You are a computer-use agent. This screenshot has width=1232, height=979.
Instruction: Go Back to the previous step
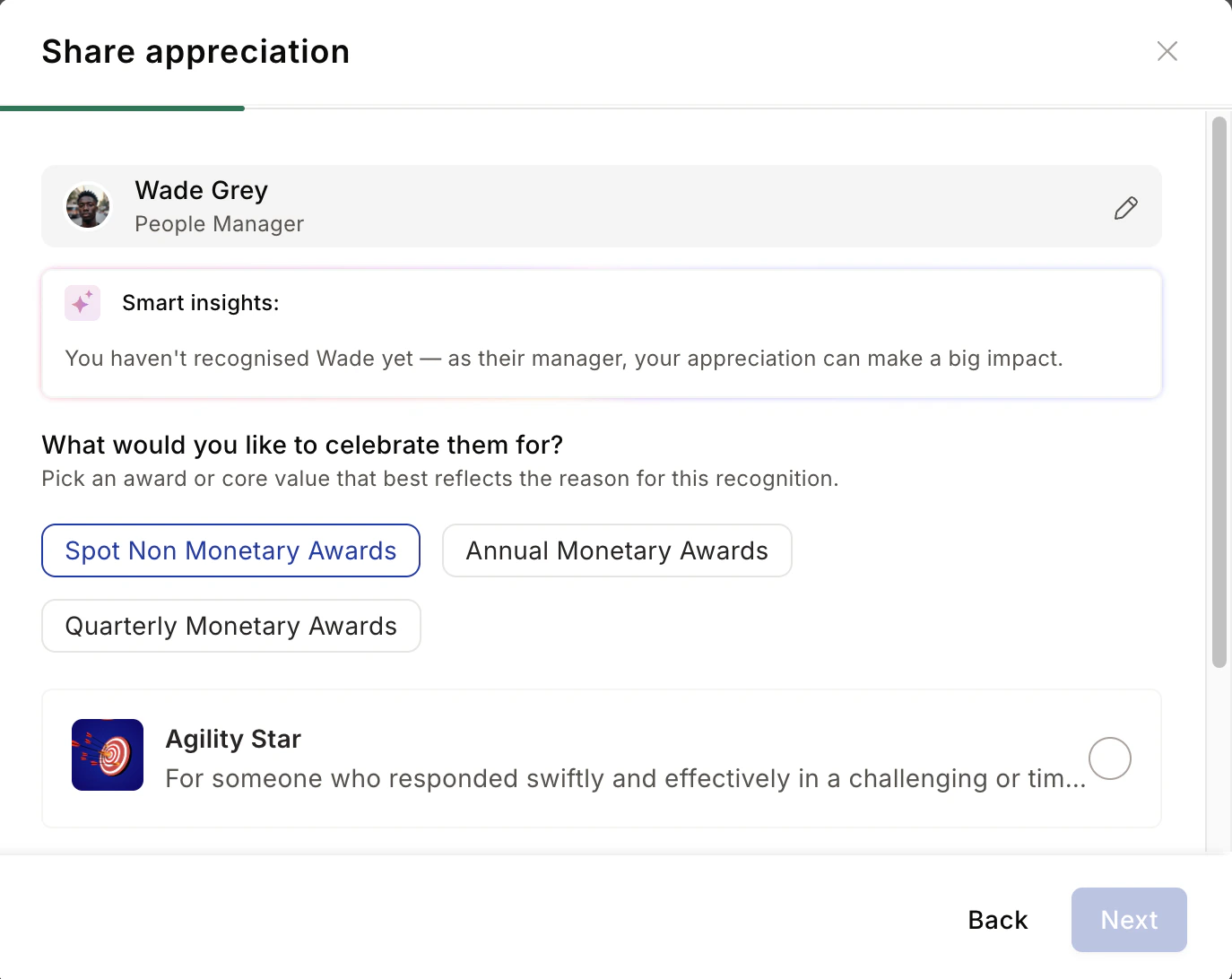tap(998, 920)
